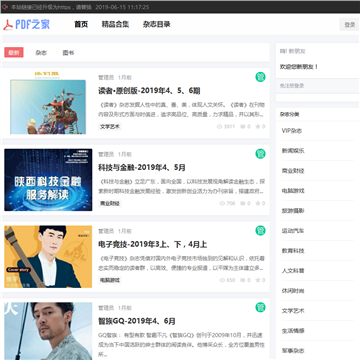This screenshot has height=360, width=360.
Task: Open the VIP杂志 category in sidebar
Action: (292, 131)
